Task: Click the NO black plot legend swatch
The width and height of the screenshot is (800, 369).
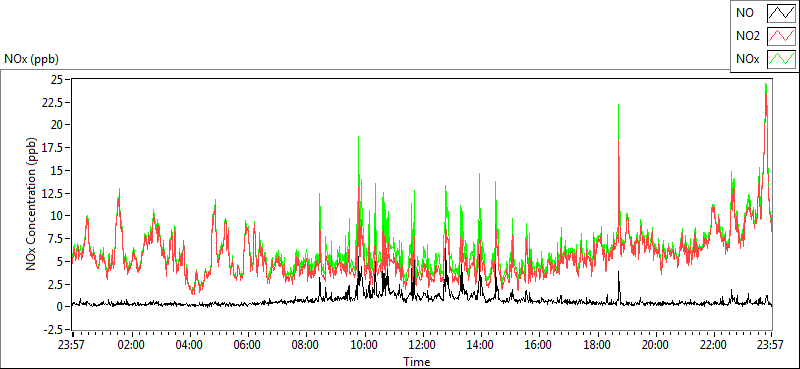Action: click(781, 13)
